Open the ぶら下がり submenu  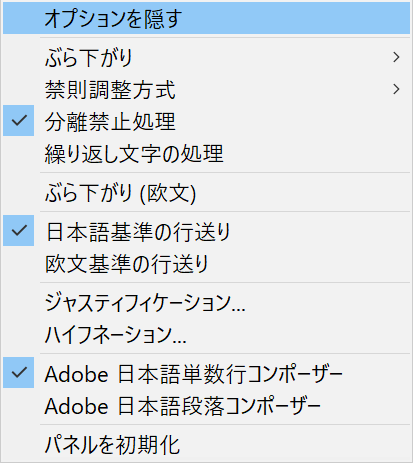(x=206, y=58)
